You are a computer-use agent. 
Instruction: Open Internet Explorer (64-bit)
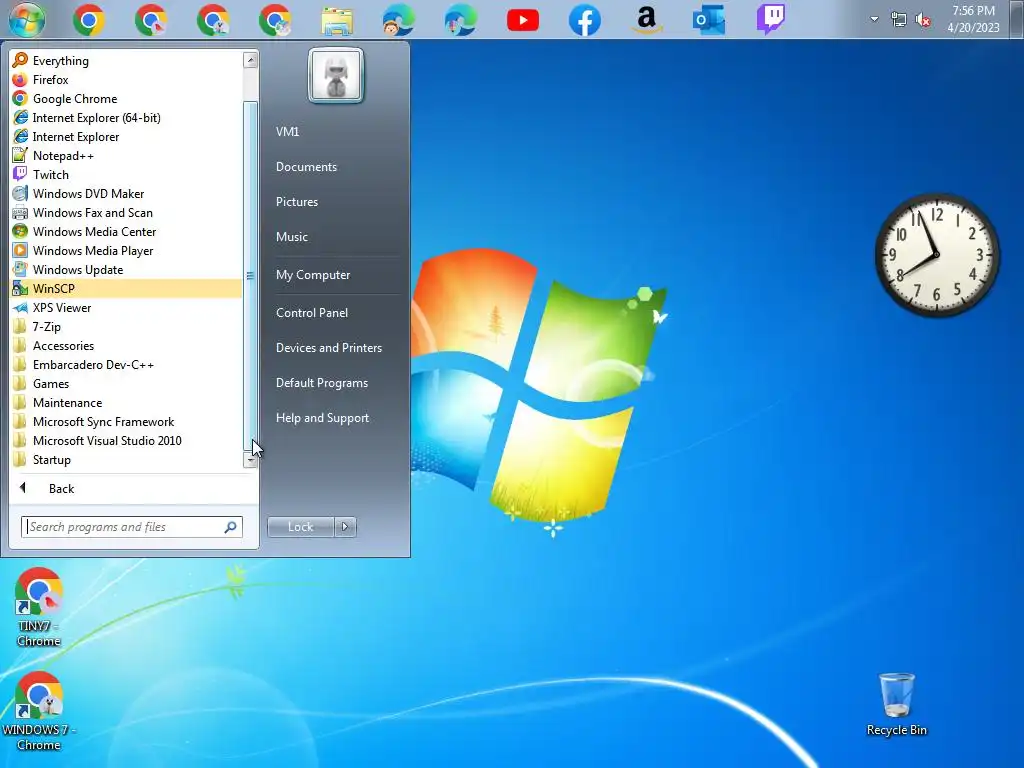pyautogui.click(x=127, y=118)
